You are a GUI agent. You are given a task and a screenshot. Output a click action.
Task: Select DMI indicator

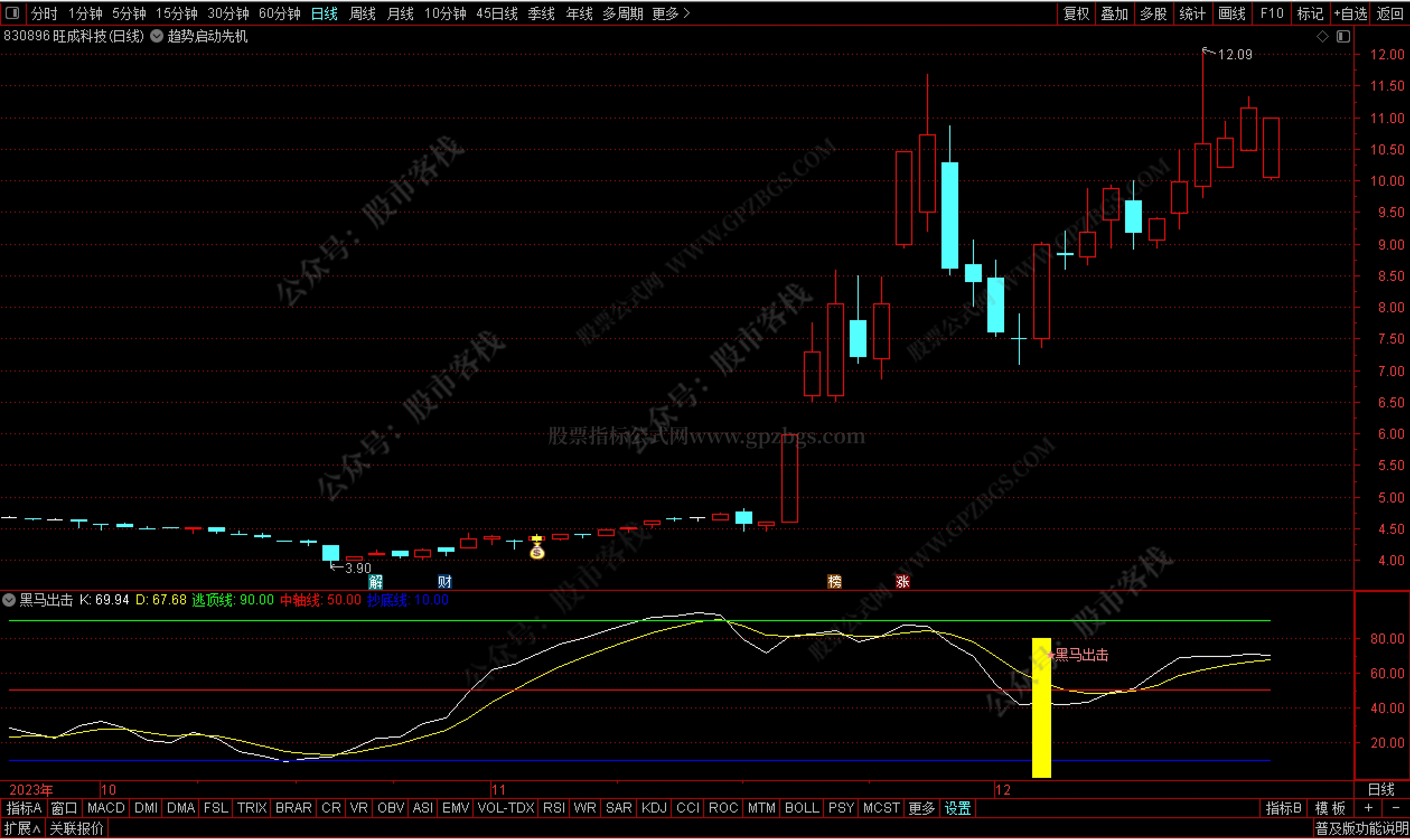(146, 808)
